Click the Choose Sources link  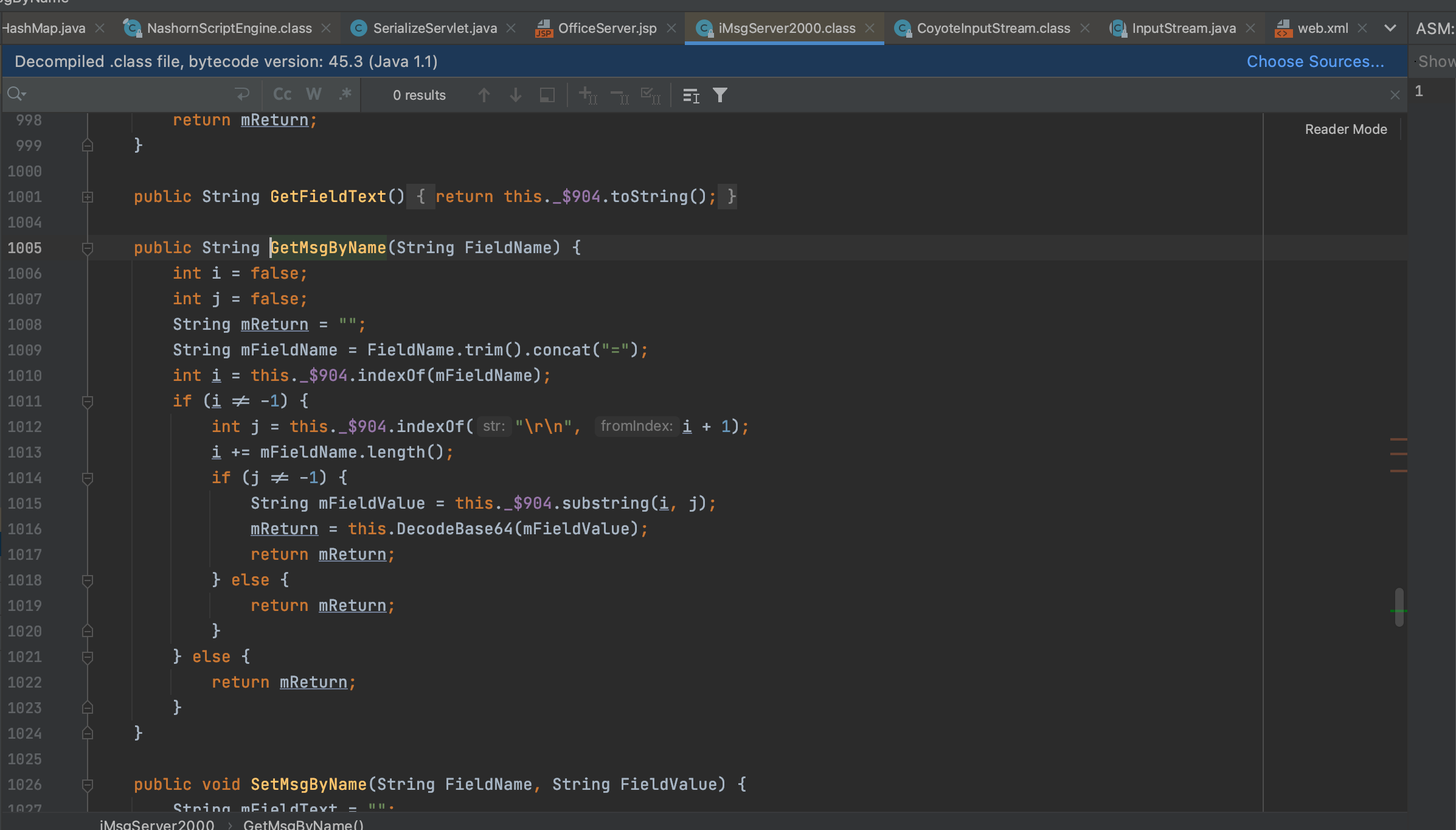(x=1315, y=61)
